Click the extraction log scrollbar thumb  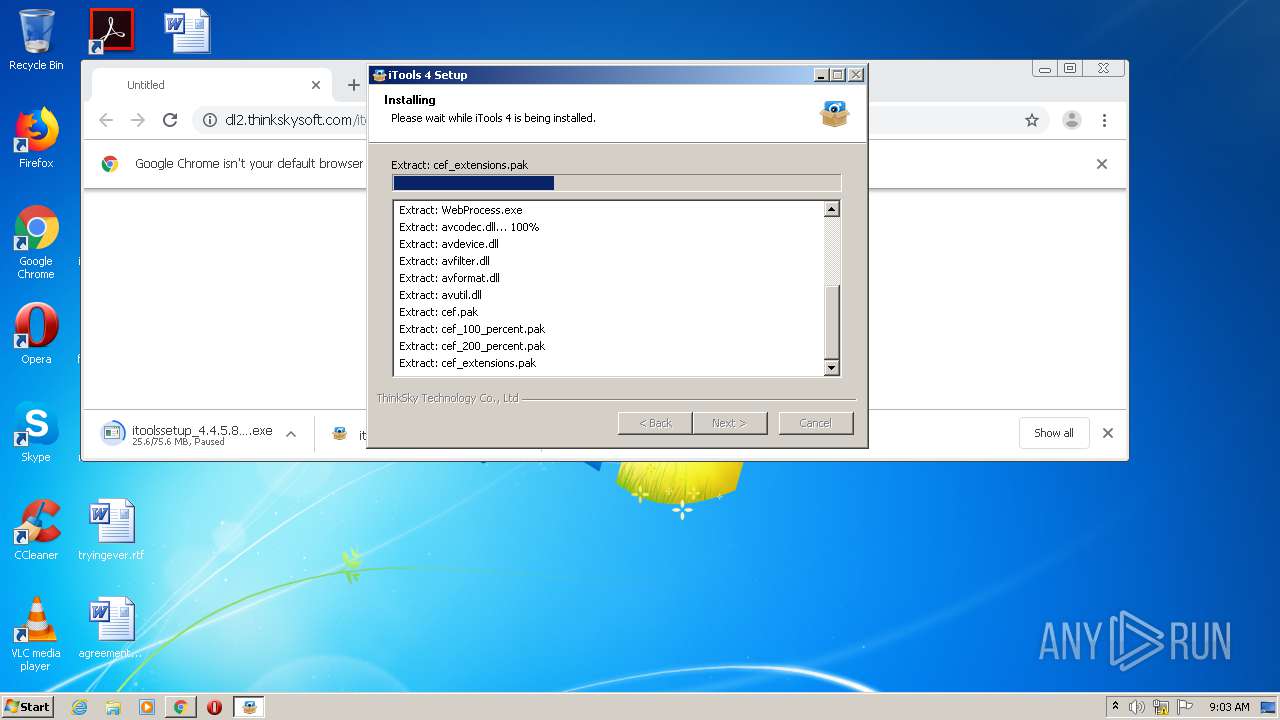(831, 322)
